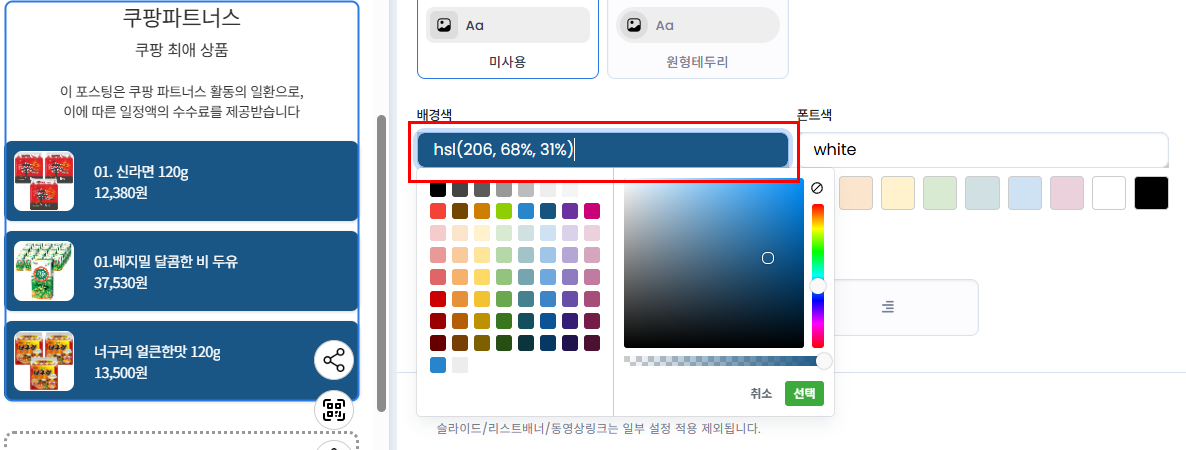This screenshot has height=450, width=1186.
Task: Select the recent blue swatch in bottom row
Action: coord(438,365)
